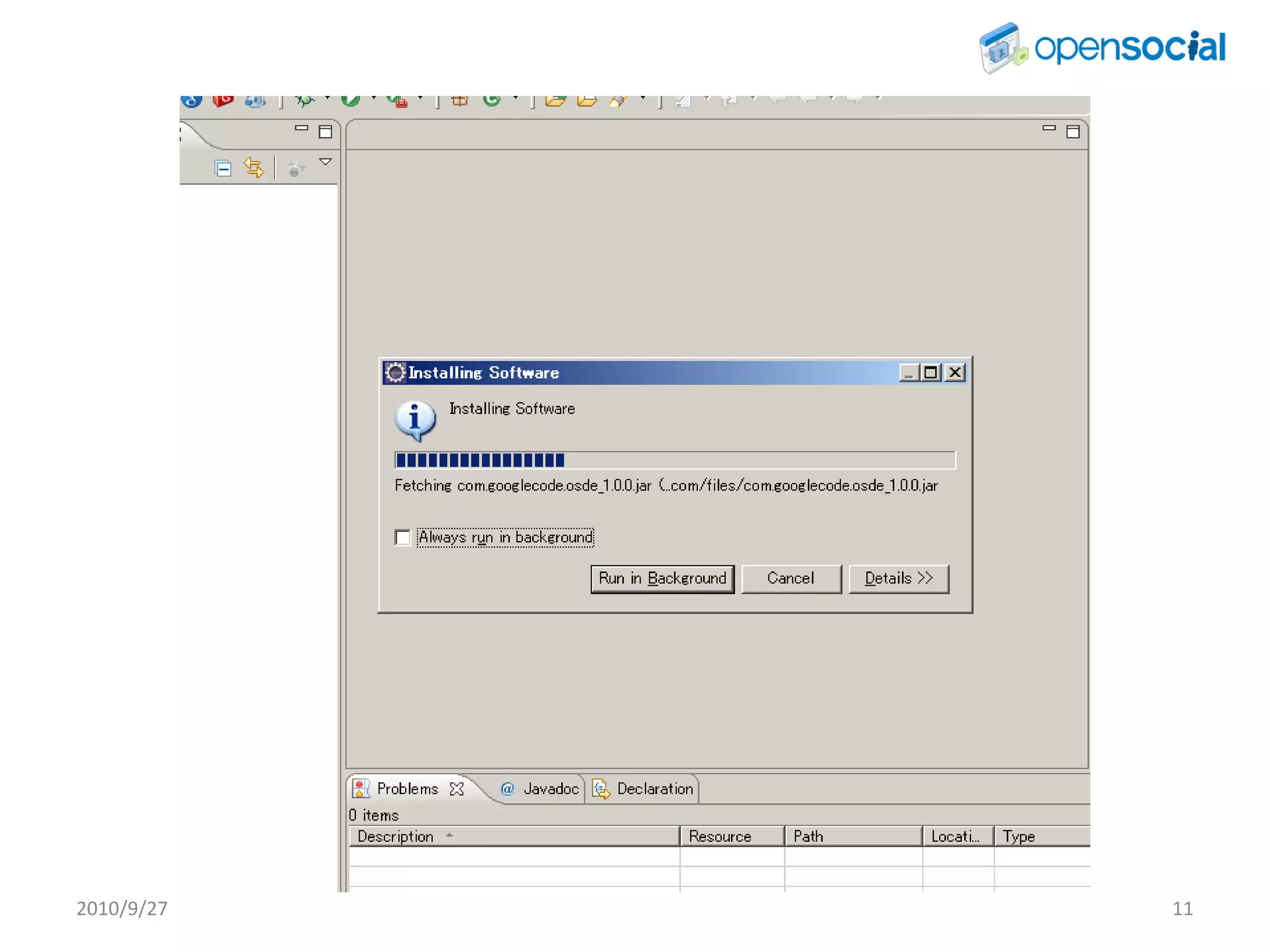The height and width of the screenshot is (952, 1270).
Task: Open the left view menu triangle
Action: click(x=326, y=162)
